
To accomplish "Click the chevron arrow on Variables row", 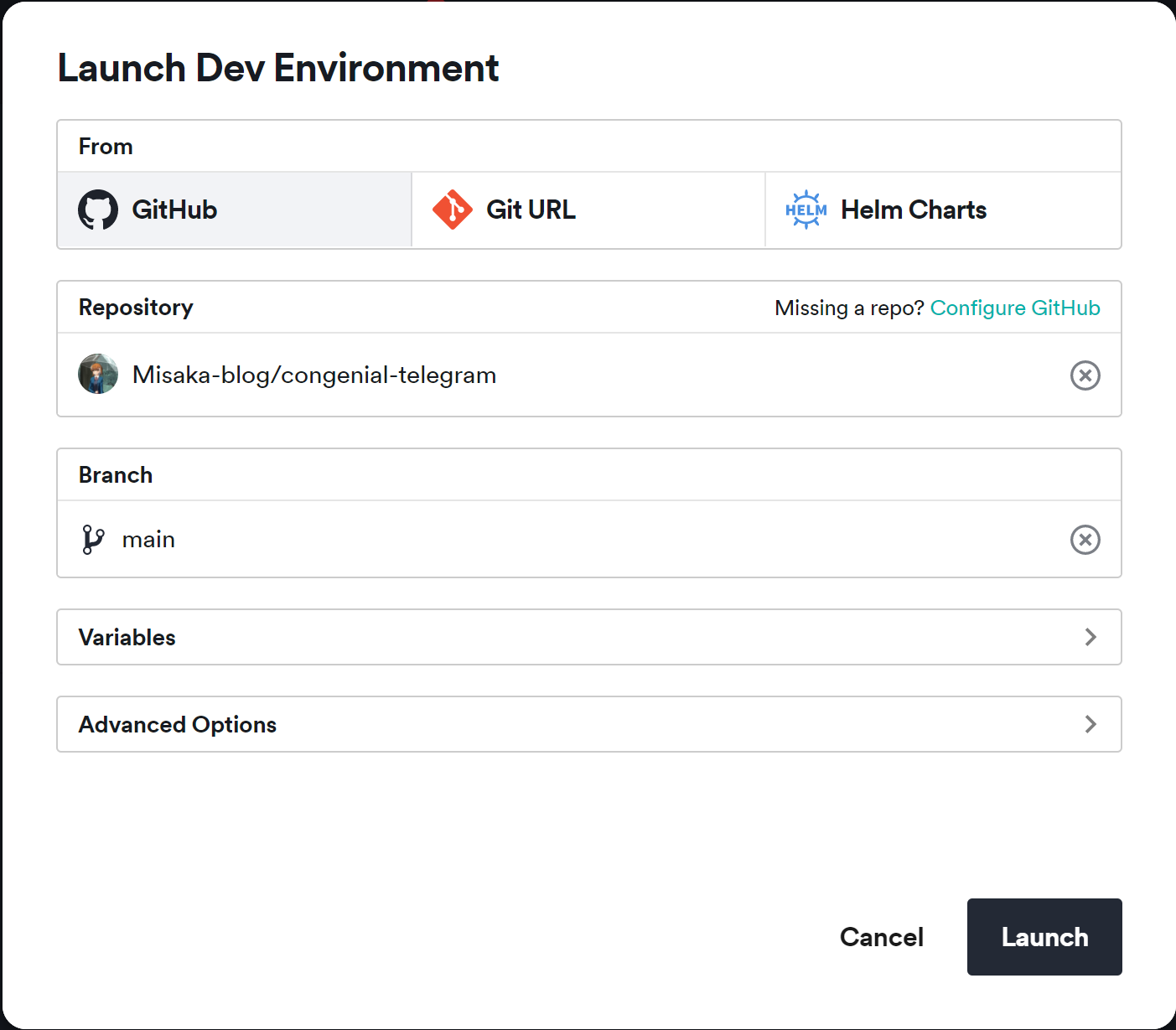I will point(1090,637).
